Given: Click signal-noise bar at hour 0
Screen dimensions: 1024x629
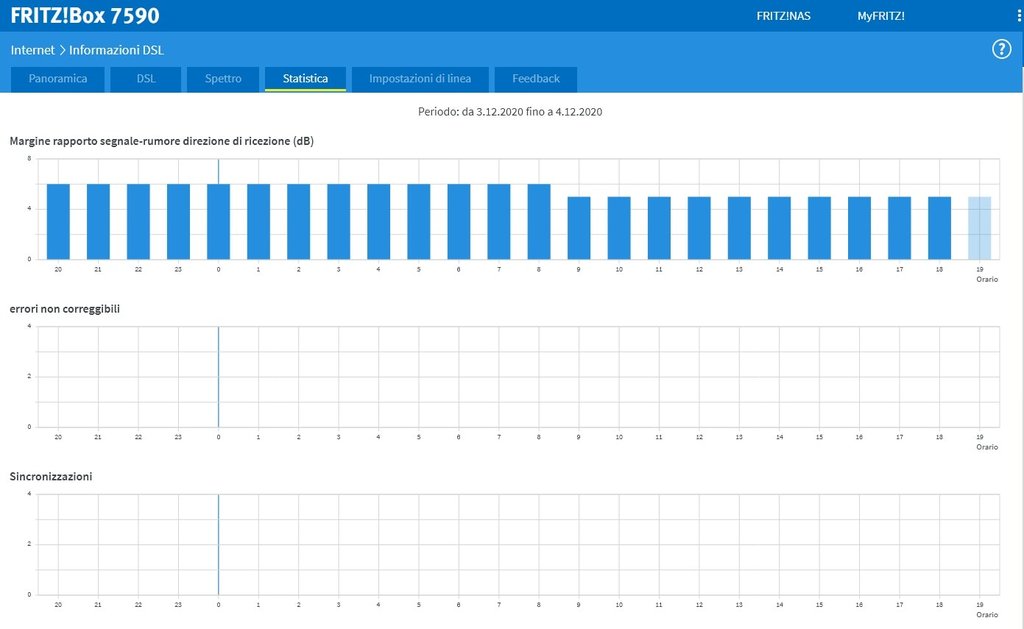Looking at the screenshot, I should (x=219, y=221).
